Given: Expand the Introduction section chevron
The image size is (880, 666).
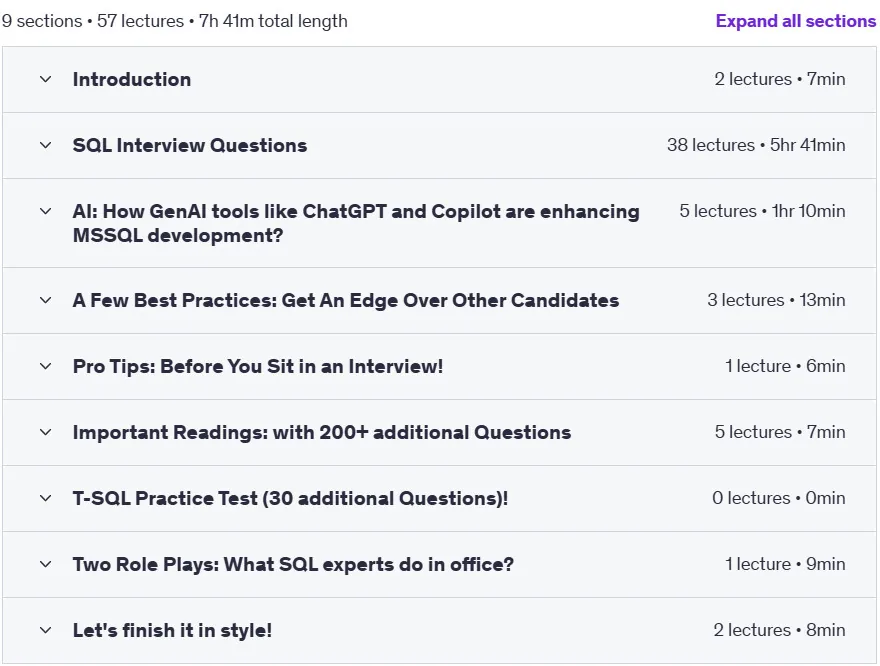Looking at the screenshot, I should (x=45, y=80).
